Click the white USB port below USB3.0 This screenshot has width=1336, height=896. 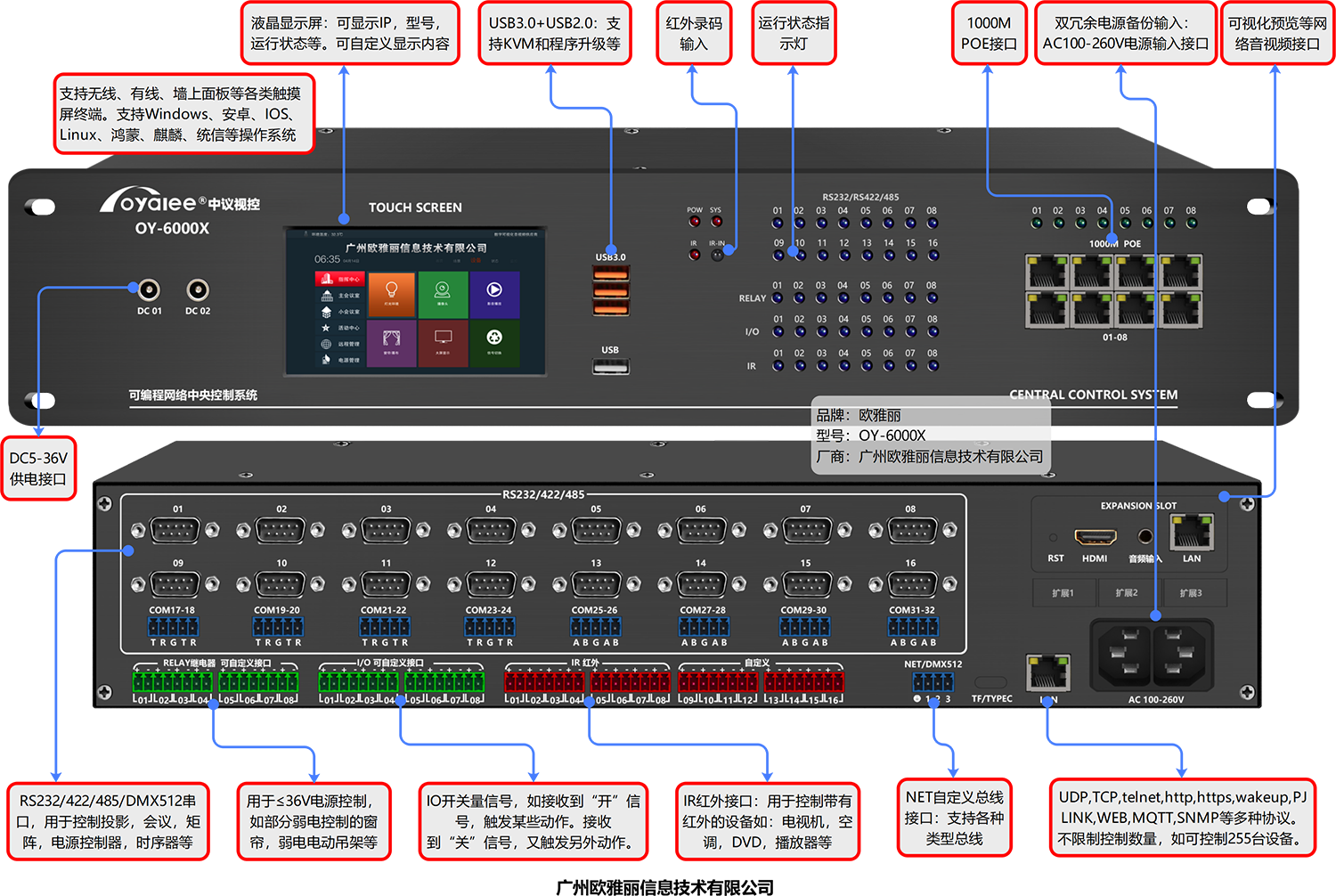[610, 365]
